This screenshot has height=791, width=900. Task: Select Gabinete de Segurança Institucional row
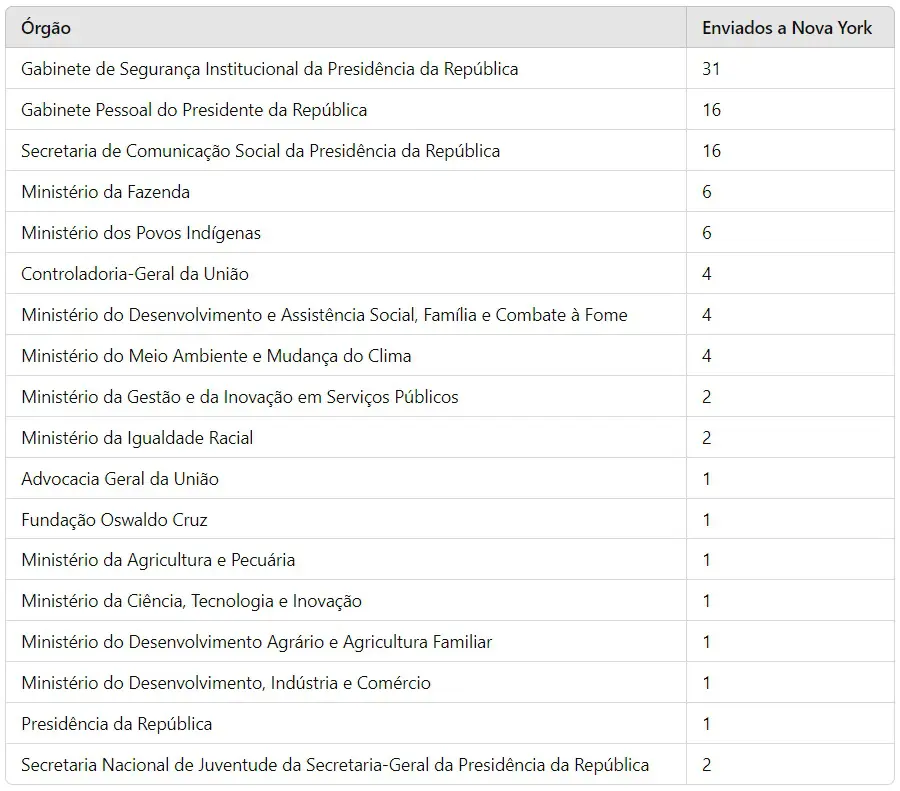tap(450, 68)
